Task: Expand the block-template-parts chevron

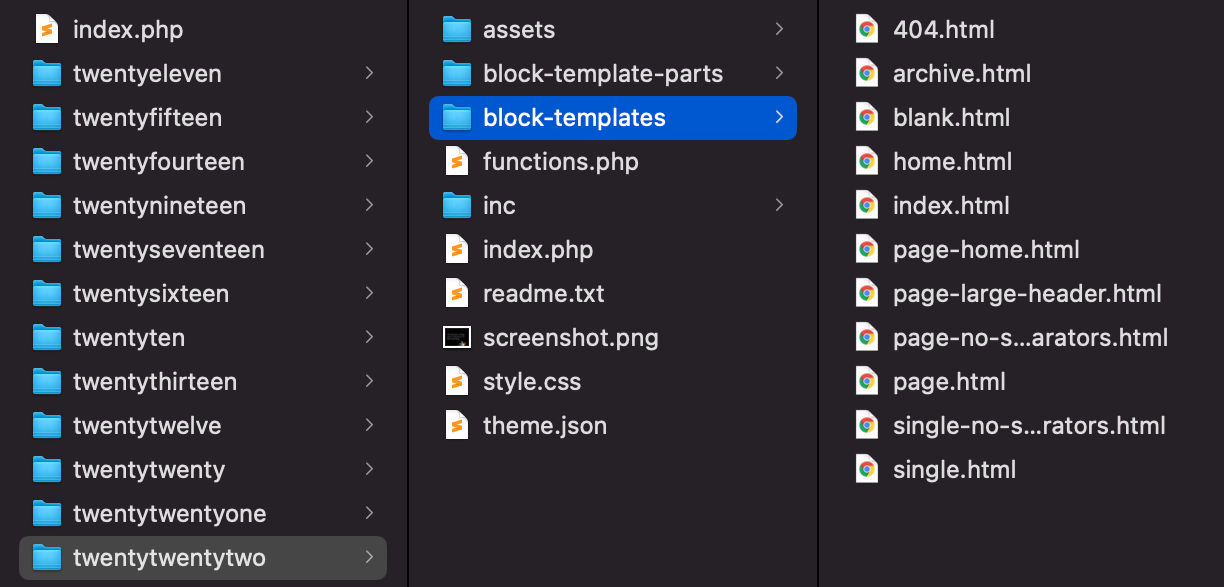Action: (779, 73)
